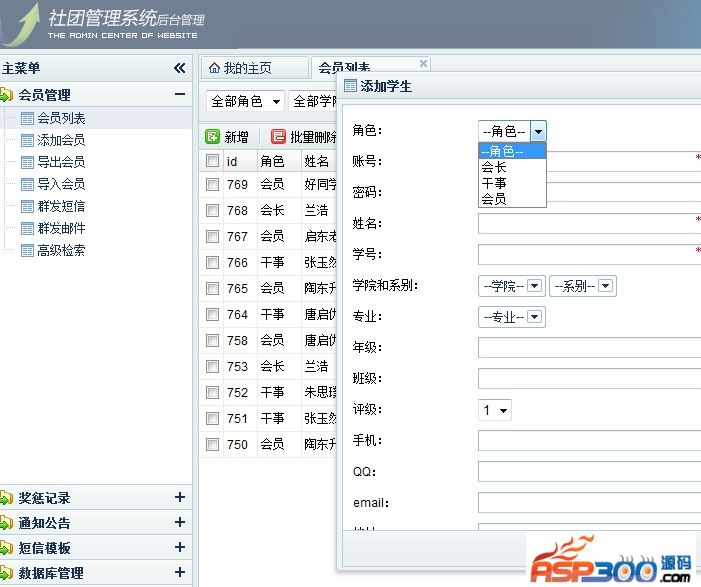This screenshot has width=701, height=587.
Task: Click the 姓名 input field
Action: 590,224
